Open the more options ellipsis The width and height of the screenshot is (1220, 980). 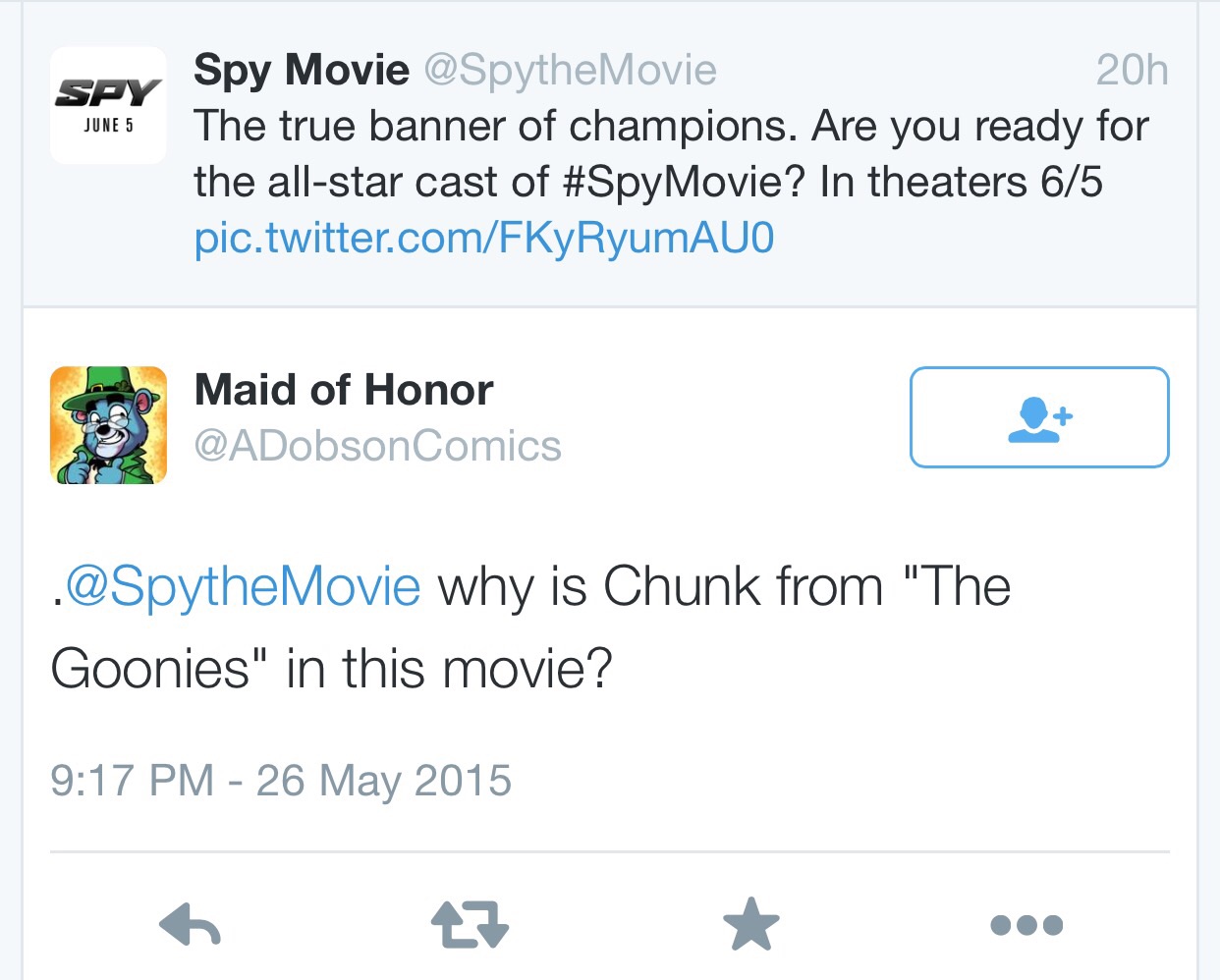1026,925
